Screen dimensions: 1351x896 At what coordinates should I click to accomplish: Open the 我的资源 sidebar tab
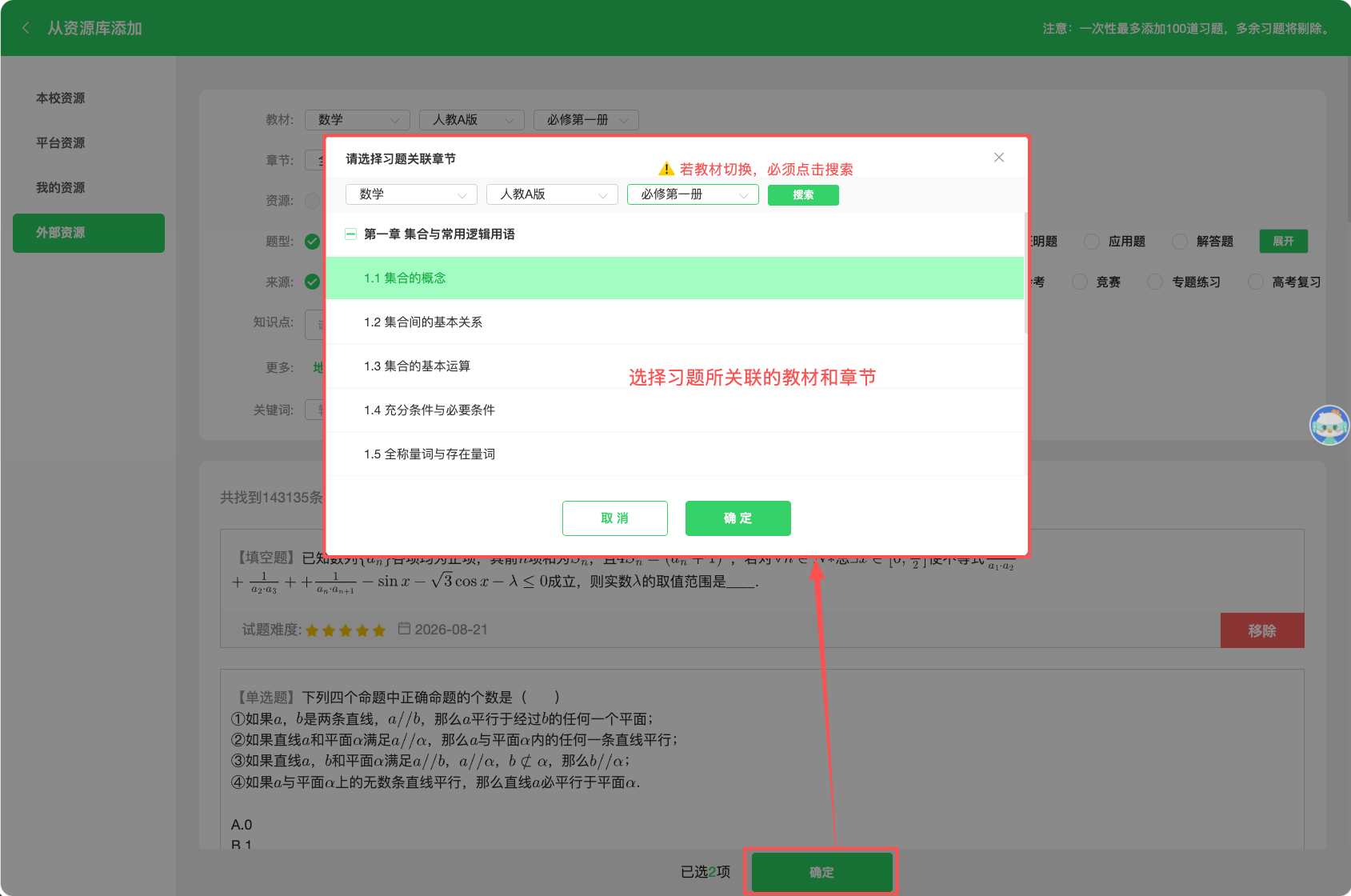89,187
